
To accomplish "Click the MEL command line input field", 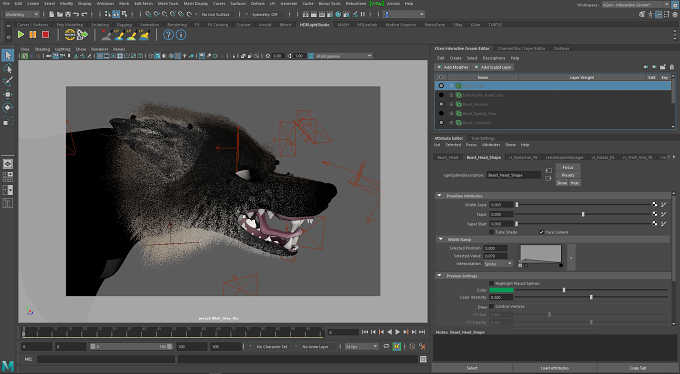I will pyautogui.click(x=106, y=359).
